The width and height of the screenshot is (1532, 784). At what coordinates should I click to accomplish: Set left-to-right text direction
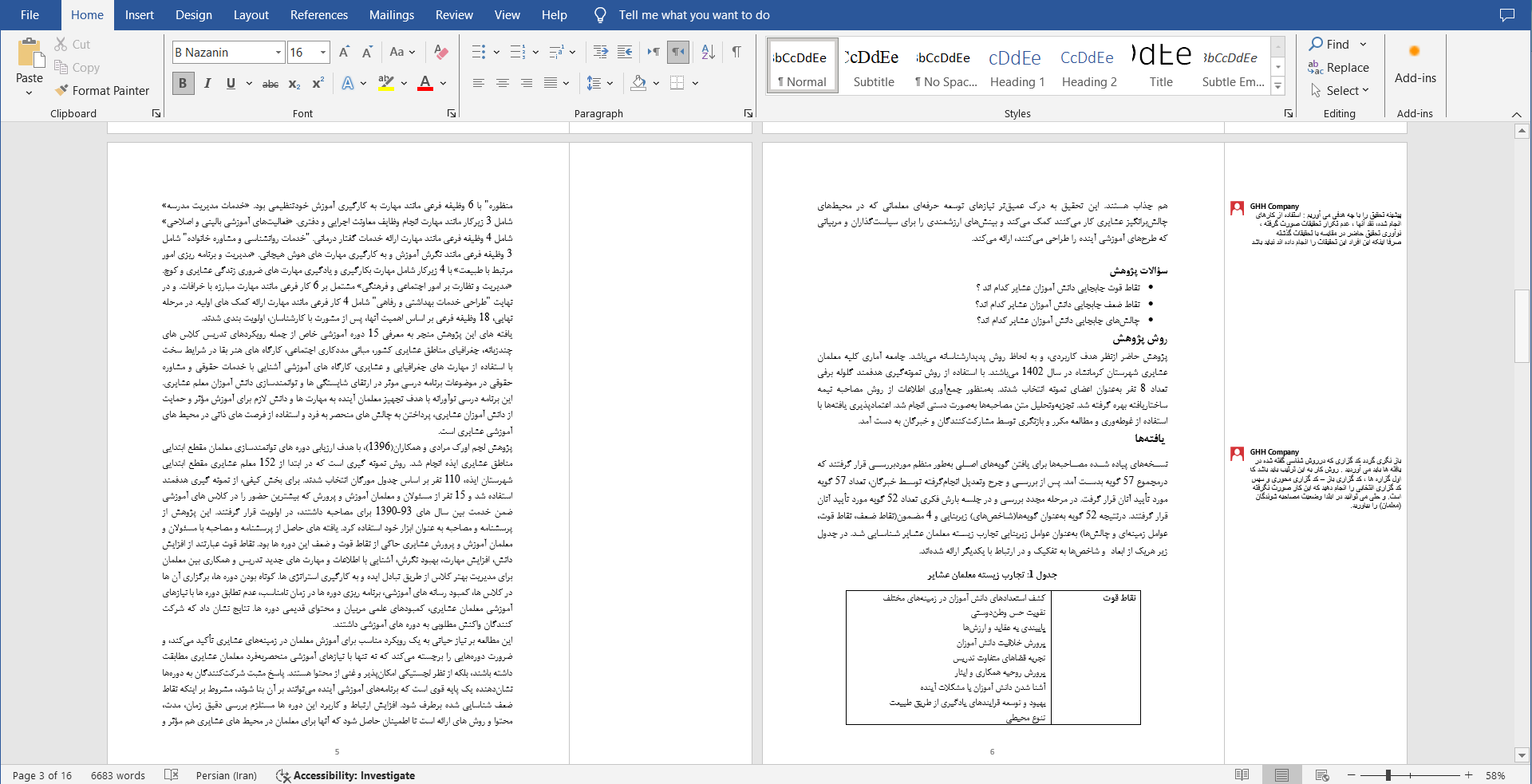(653, 52)
